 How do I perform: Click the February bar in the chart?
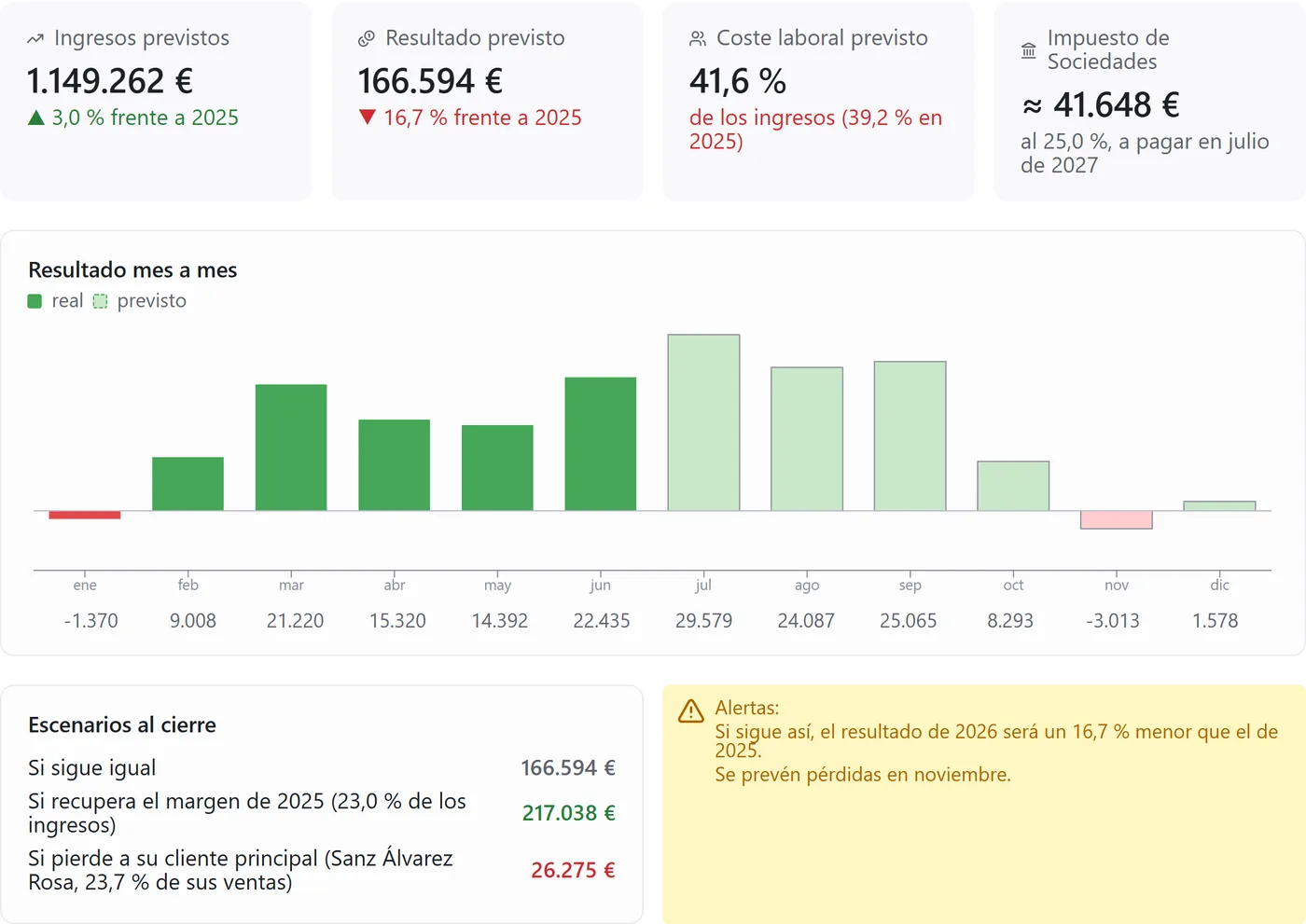(x=188, y=484)
